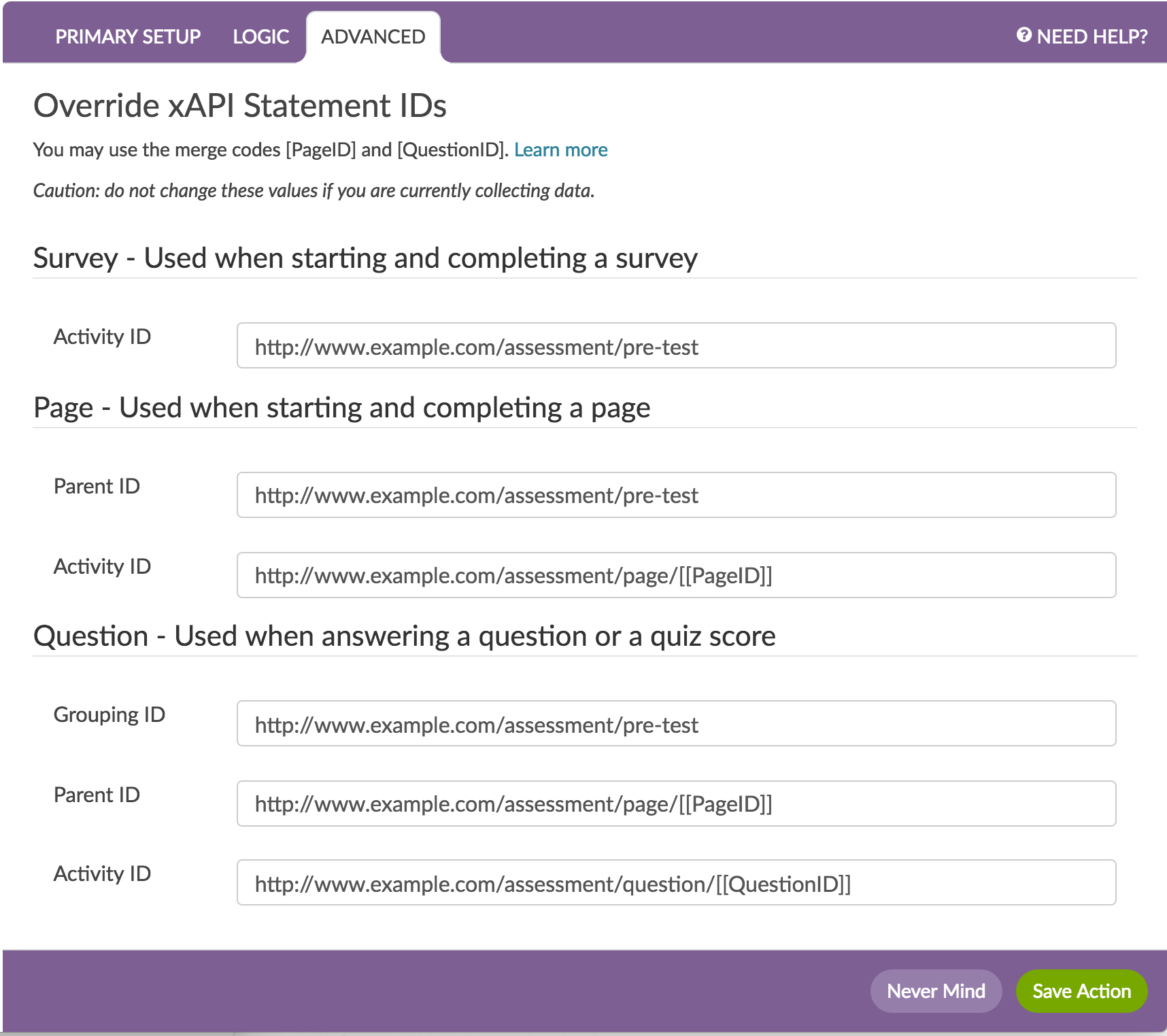This screenshot has width=1167, height=1036.
Task: Open the NEED HELP? link text
Action: (1092, 37)
